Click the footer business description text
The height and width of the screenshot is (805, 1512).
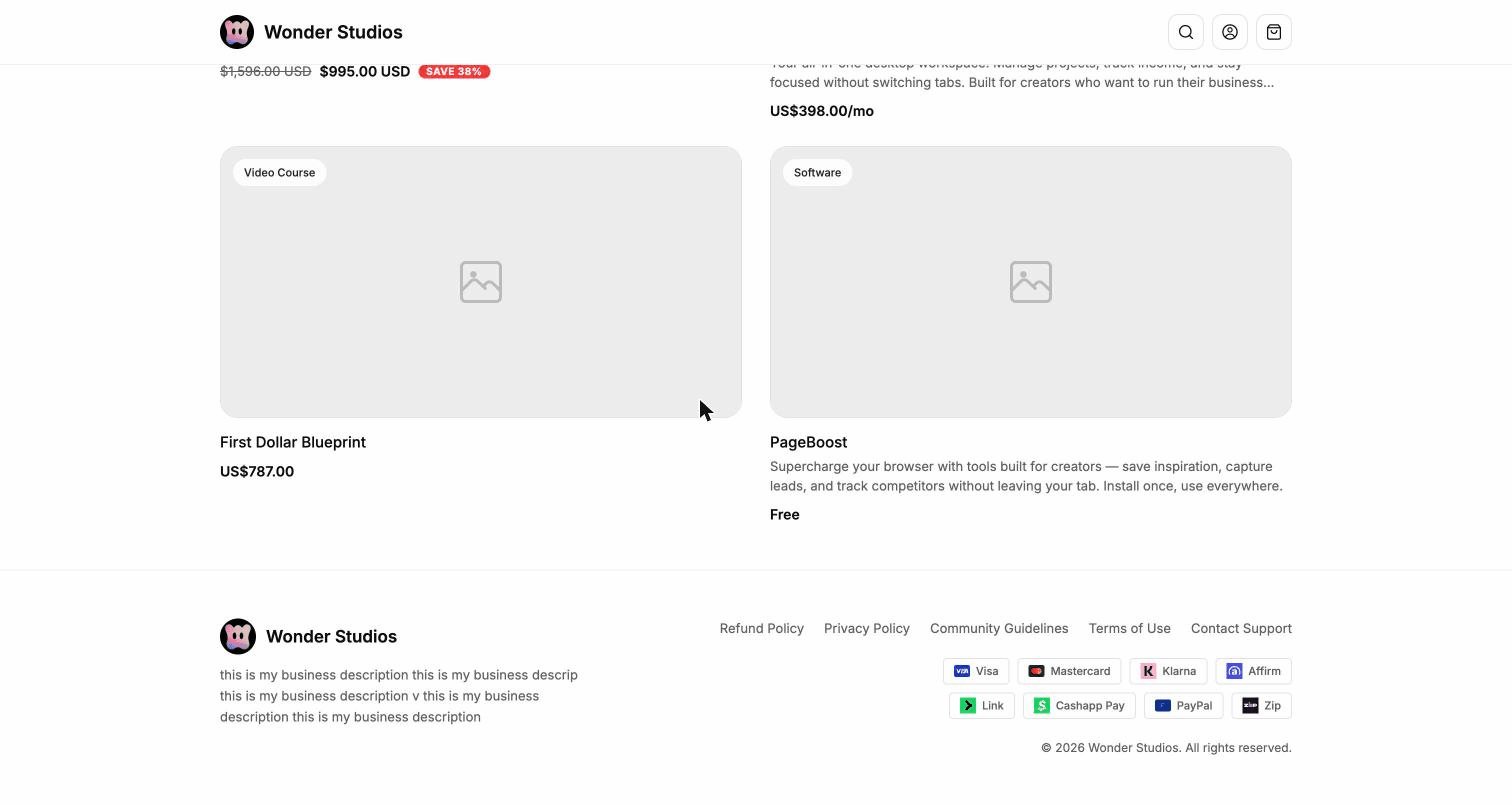coord(399,696)
